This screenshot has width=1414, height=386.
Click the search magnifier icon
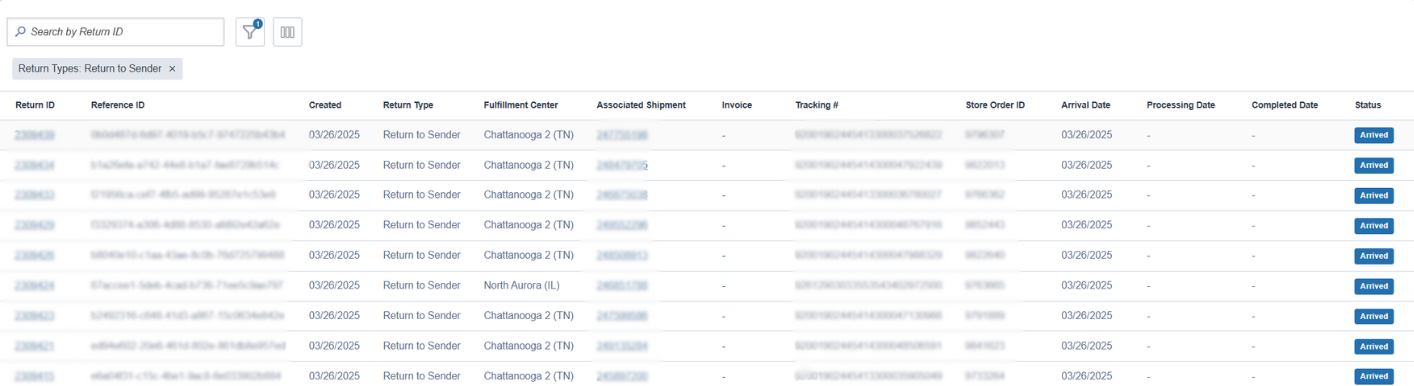[x=20, y=32]
